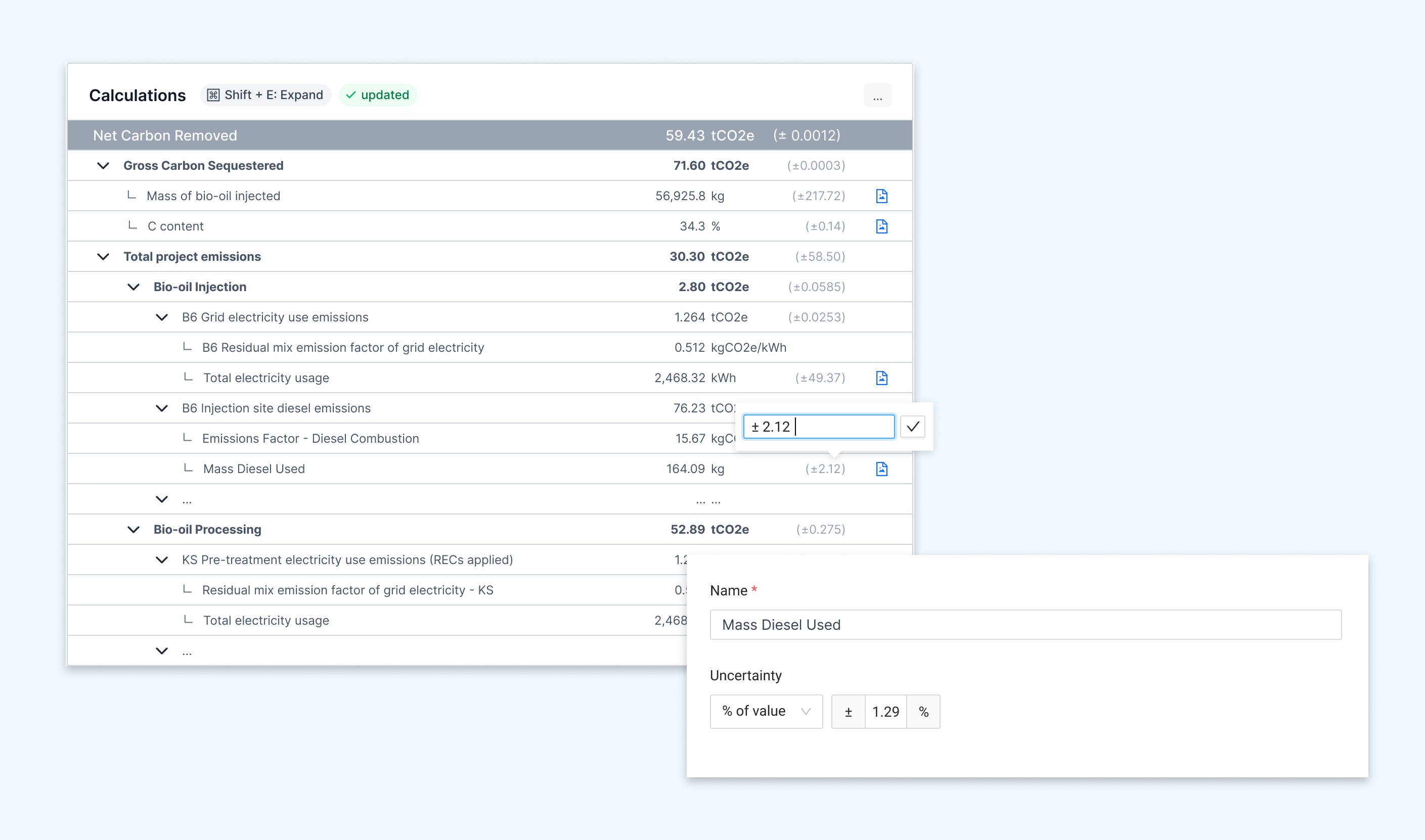Click the keyboard shortcut icon near Expand
Screen dimensions: 1425x840
tap(213, 95)
